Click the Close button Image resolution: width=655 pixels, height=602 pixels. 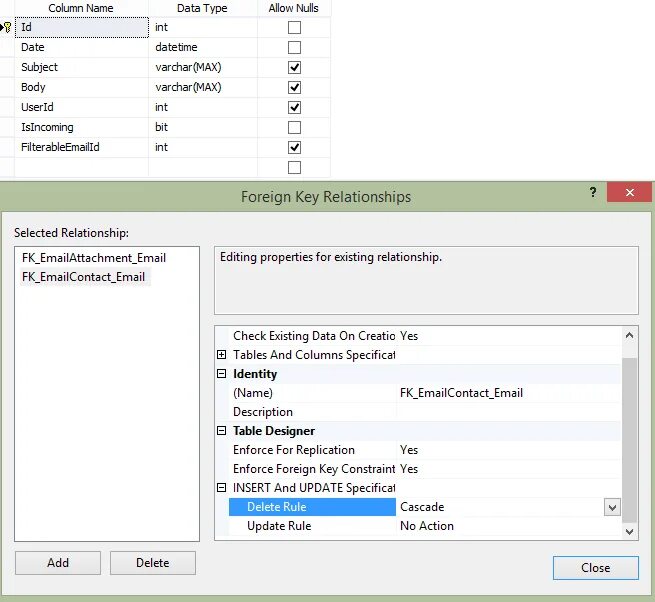pos(595,568)
